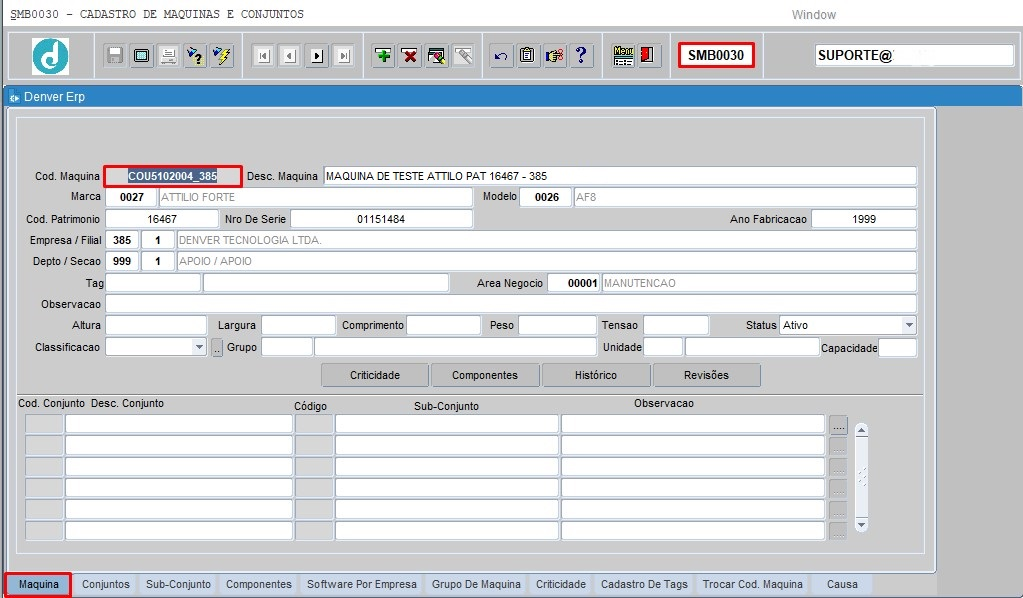The image size is (1023, 598).
Task: Open the Status dropdown
Action: 909,325
